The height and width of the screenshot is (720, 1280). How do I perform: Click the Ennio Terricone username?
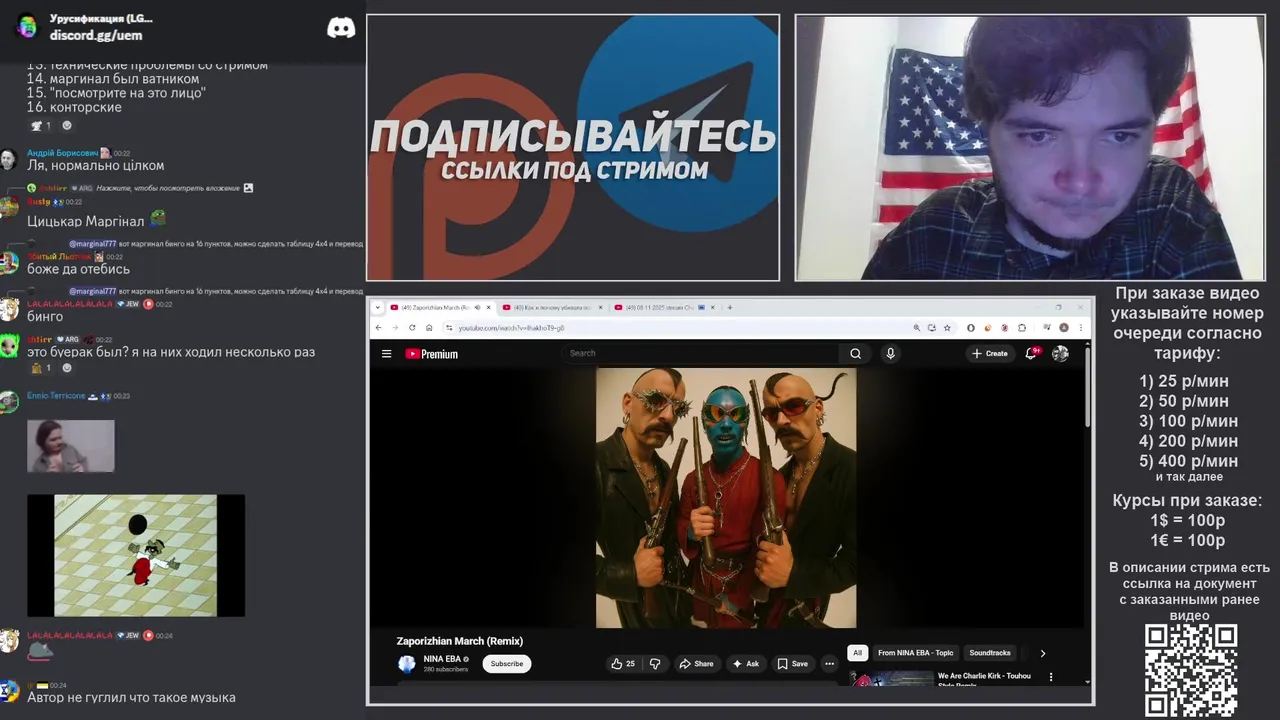click(56, 396)
